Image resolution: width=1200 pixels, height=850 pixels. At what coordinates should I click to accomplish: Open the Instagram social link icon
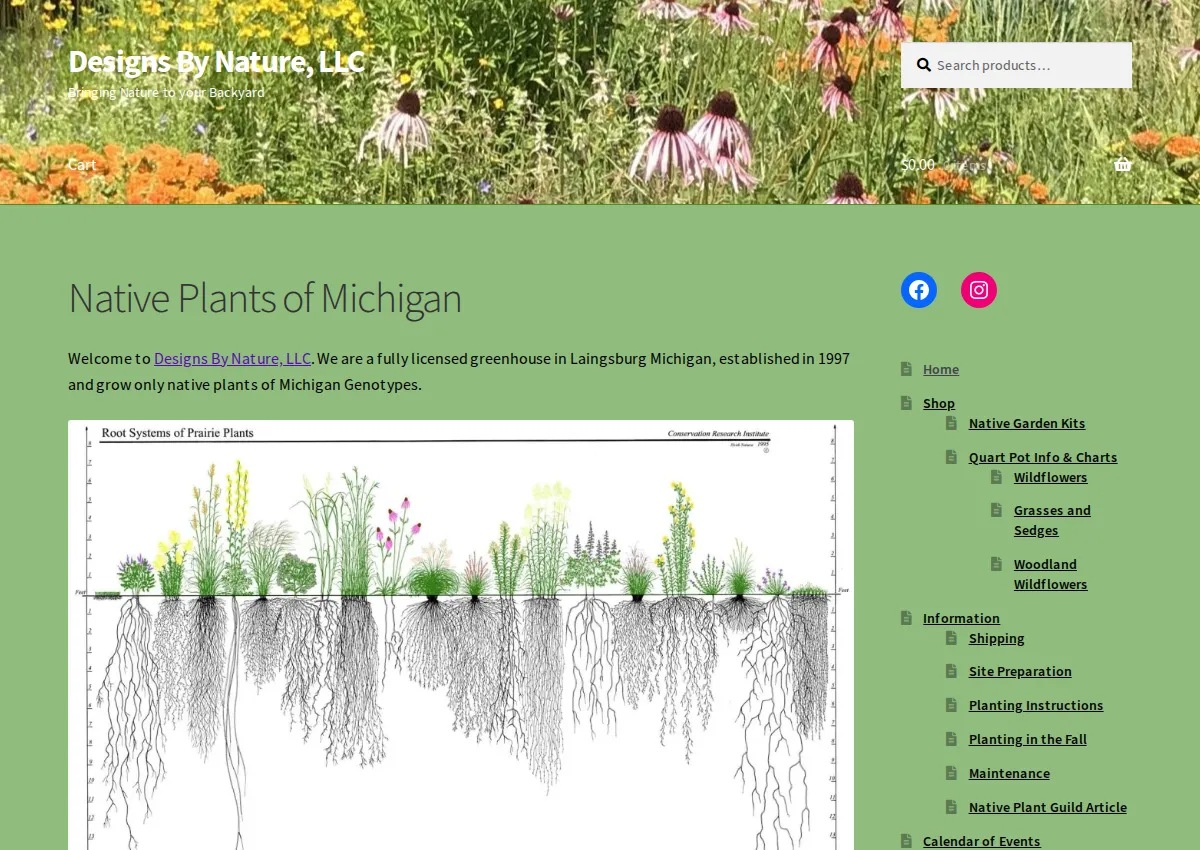[979, 290]
